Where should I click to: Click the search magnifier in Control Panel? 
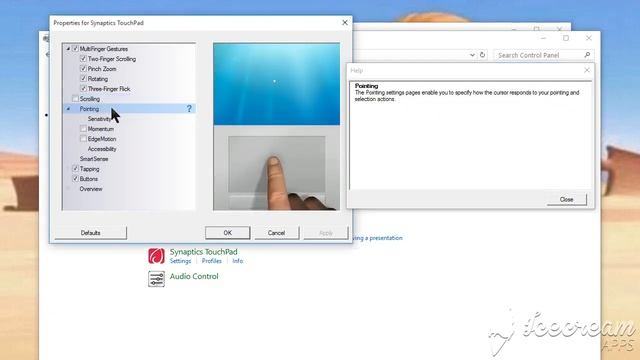click(587, 55)
